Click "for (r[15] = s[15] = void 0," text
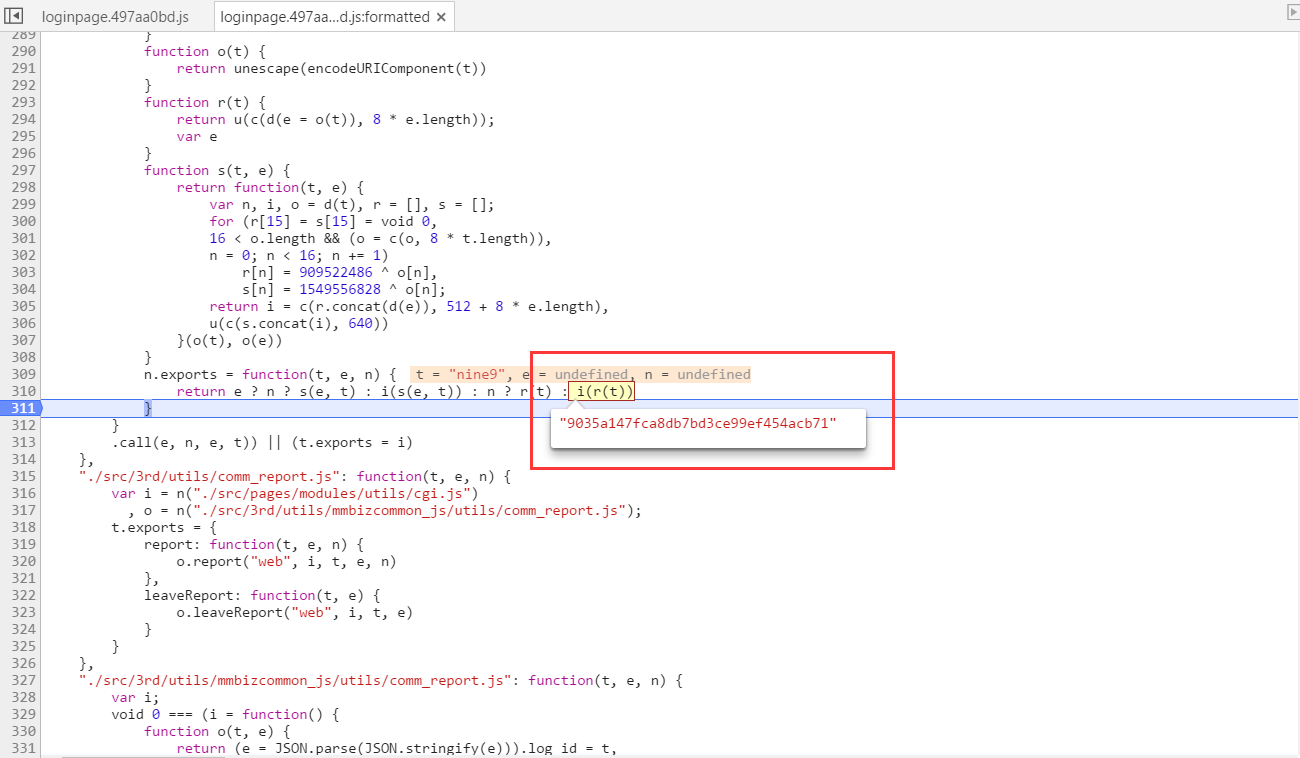The height and width of the screenshot is (758, 1300). tap(323, 221)
